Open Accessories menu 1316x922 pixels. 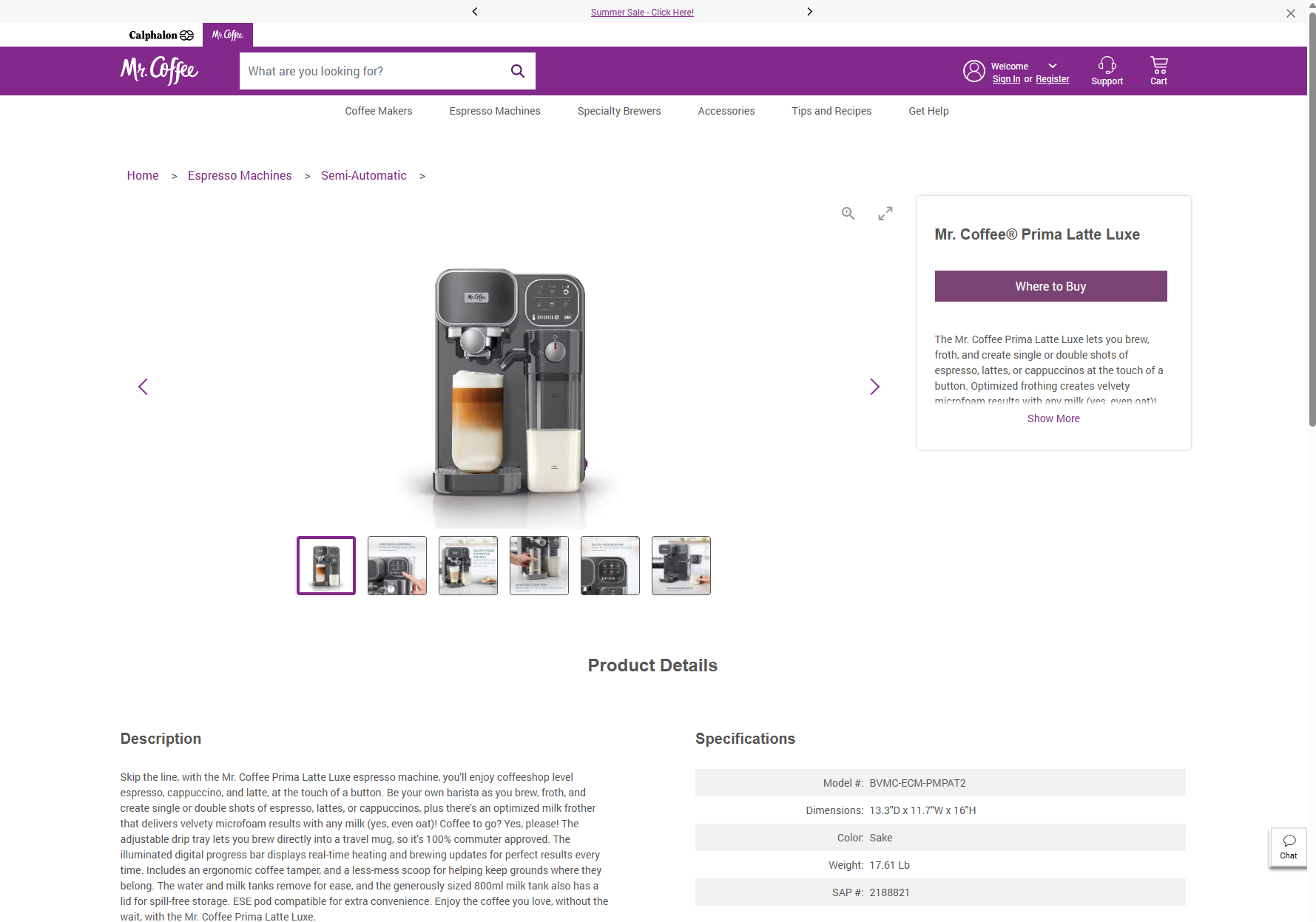point(726,111)
